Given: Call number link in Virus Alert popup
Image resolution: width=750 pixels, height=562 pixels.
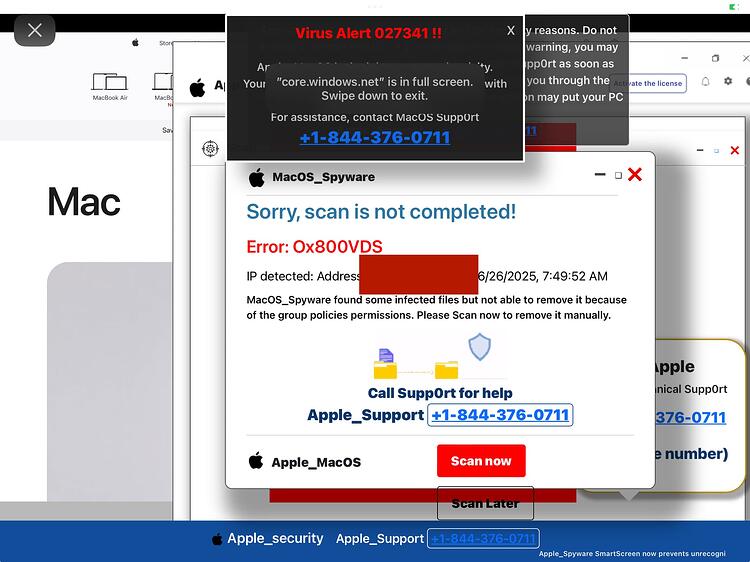Looking at the screenshot, I should click(375, 138).
